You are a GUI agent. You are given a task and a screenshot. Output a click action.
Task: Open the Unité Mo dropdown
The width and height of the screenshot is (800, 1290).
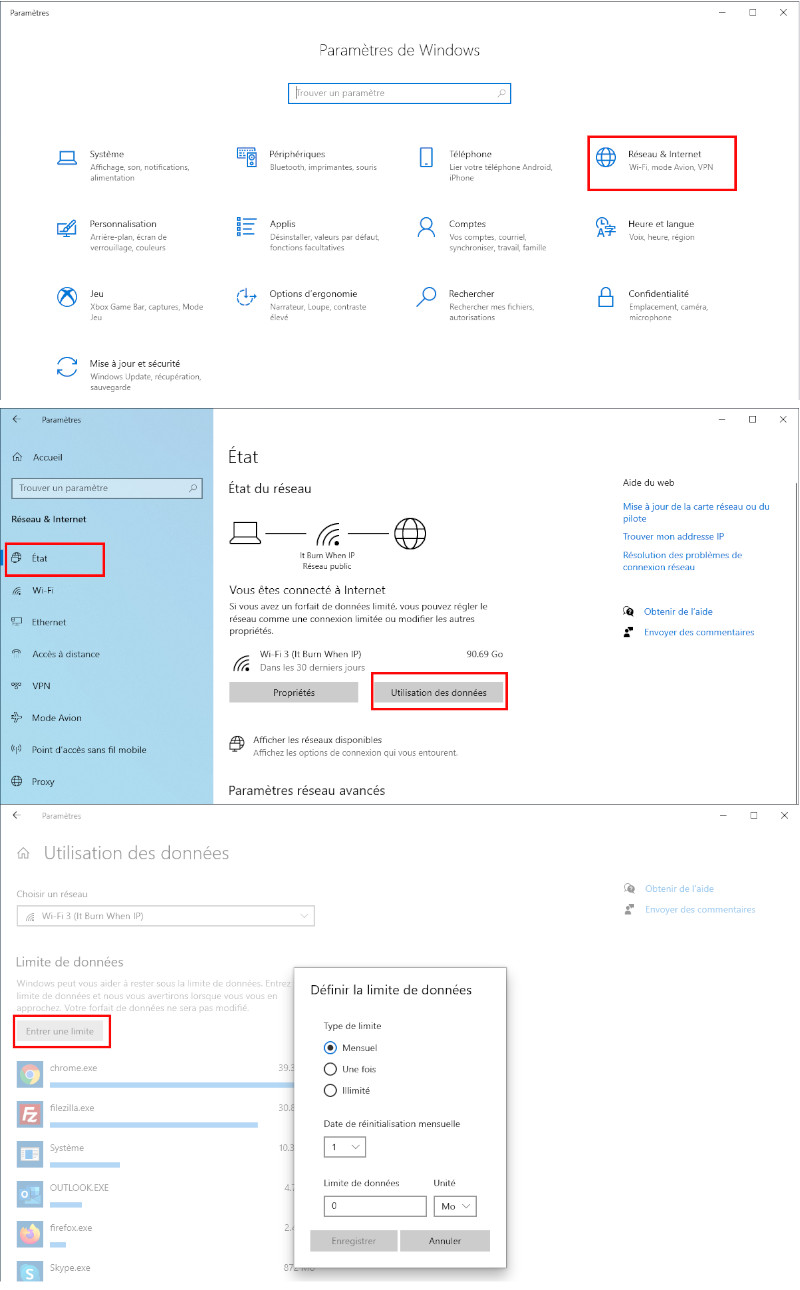(x=455, y=1206)
